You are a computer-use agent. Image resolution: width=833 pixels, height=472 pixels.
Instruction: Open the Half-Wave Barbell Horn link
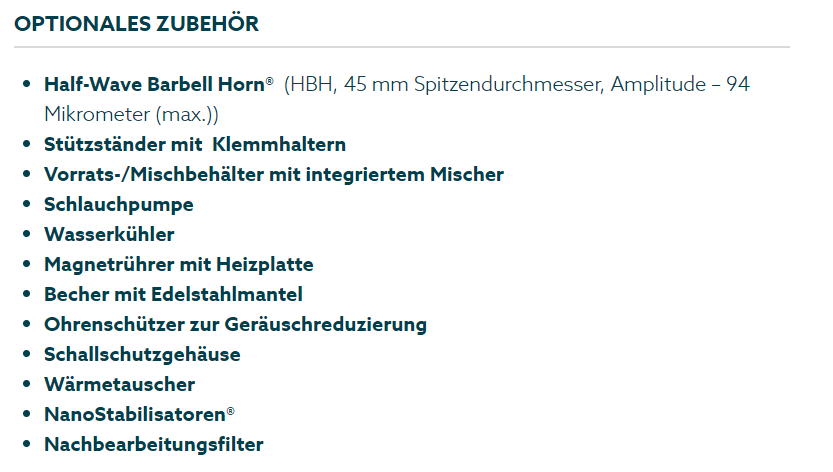(153, 84)
